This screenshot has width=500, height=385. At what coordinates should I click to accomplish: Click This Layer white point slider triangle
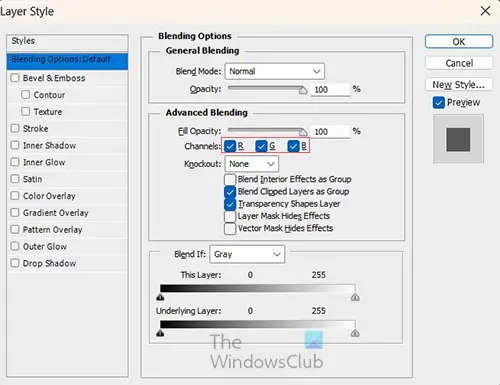(355, 297)
